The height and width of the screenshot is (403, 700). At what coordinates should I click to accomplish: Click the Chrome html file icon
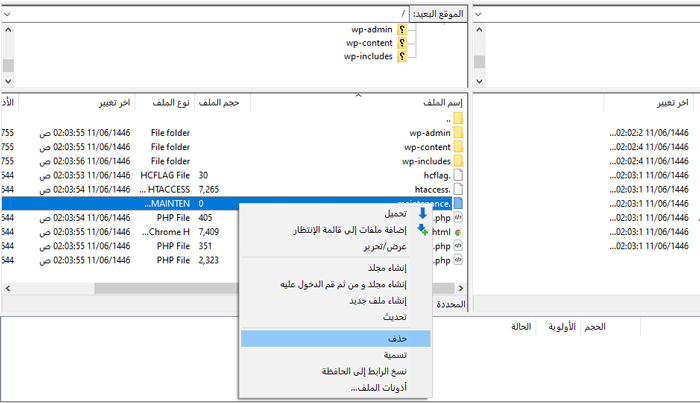pos(458,232)
